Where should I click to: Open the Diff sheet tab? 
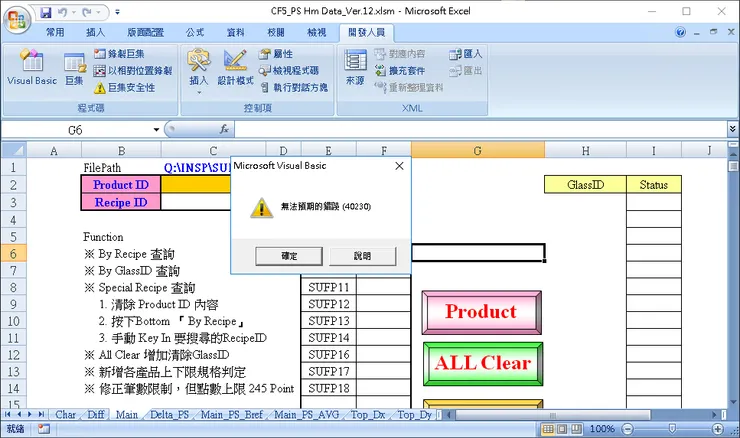point(96,414)
